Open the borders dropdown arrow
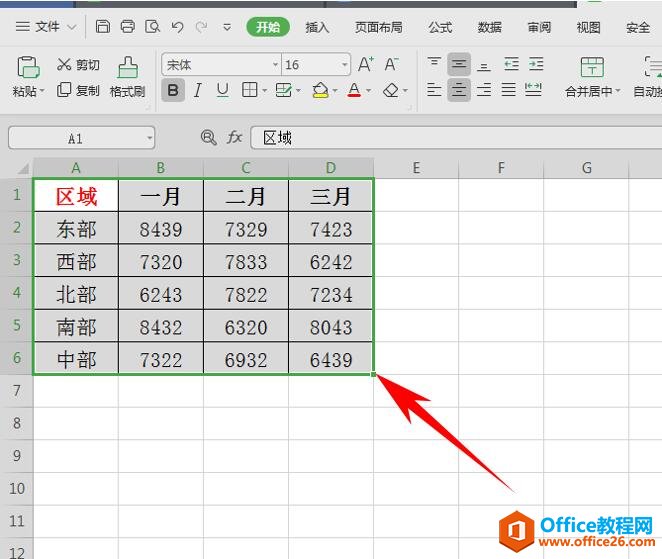This screenshot has width=662, height=559. 265,90
